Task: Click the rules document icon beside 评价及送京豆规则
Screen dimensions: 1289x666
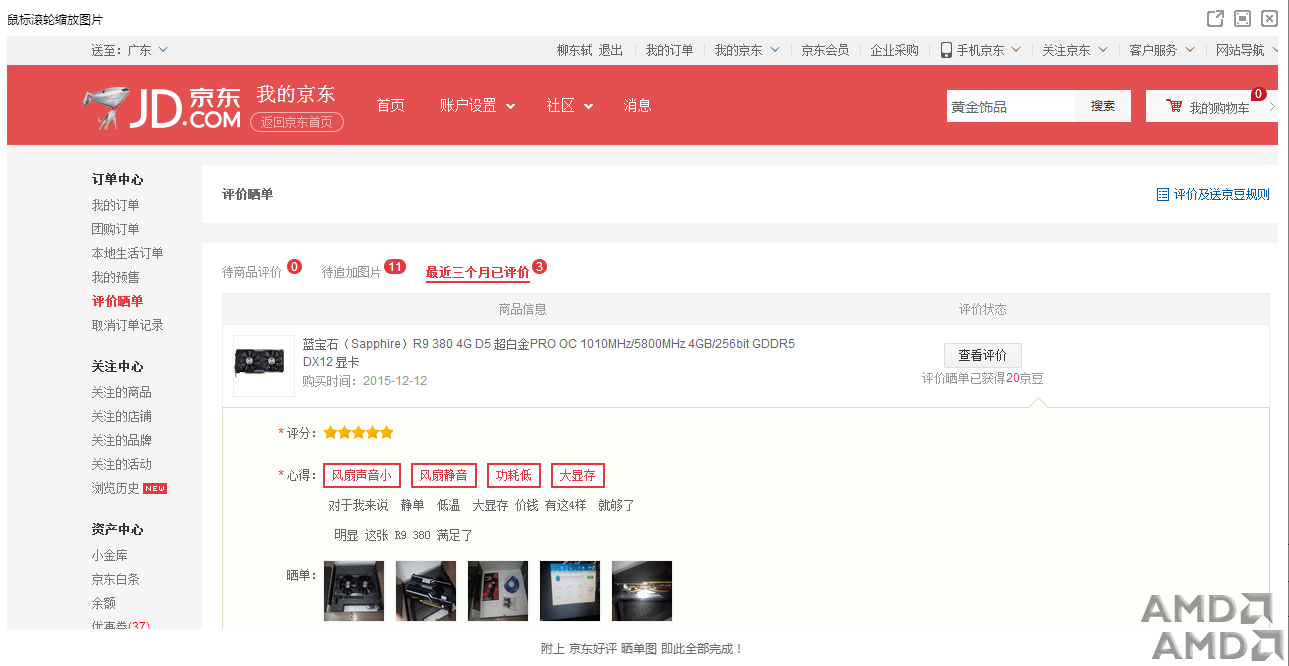Action: [1162, 195]
